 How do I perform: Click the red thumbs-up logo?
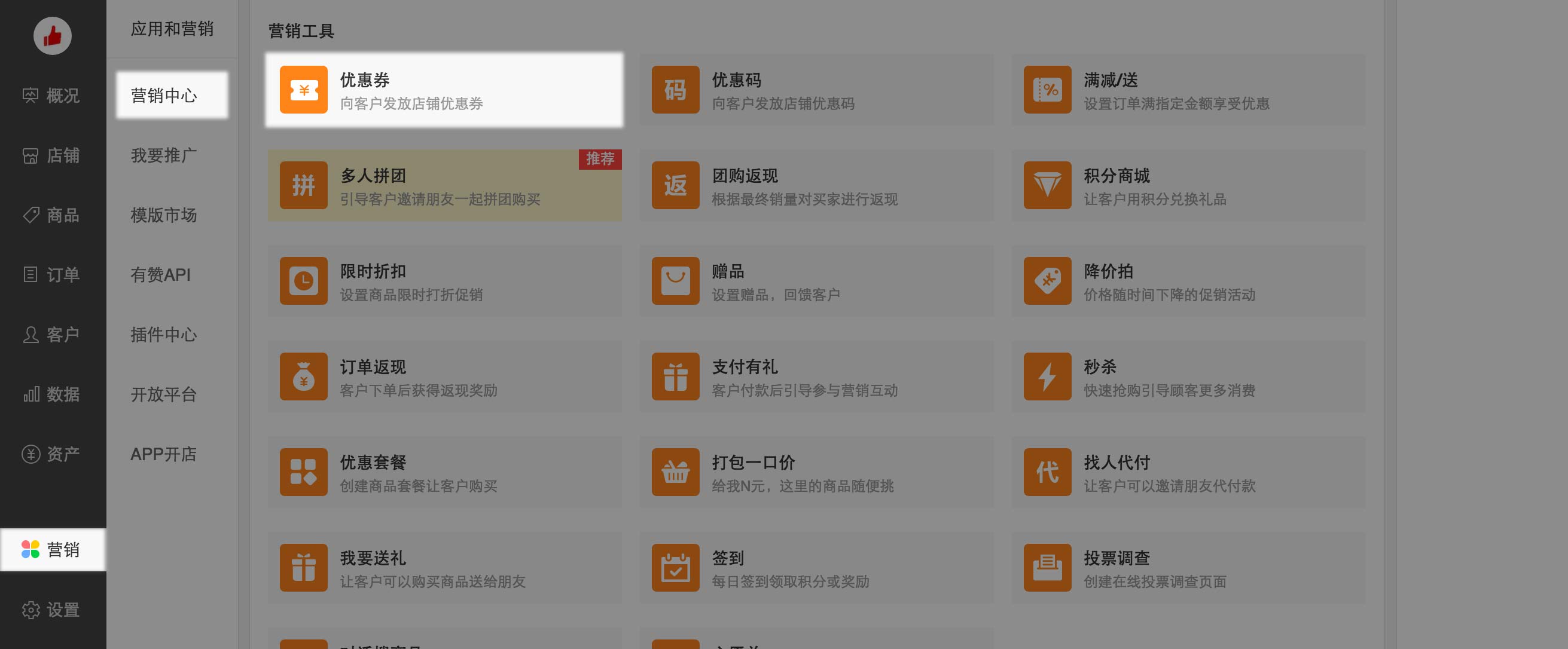[x=53, y=36]
